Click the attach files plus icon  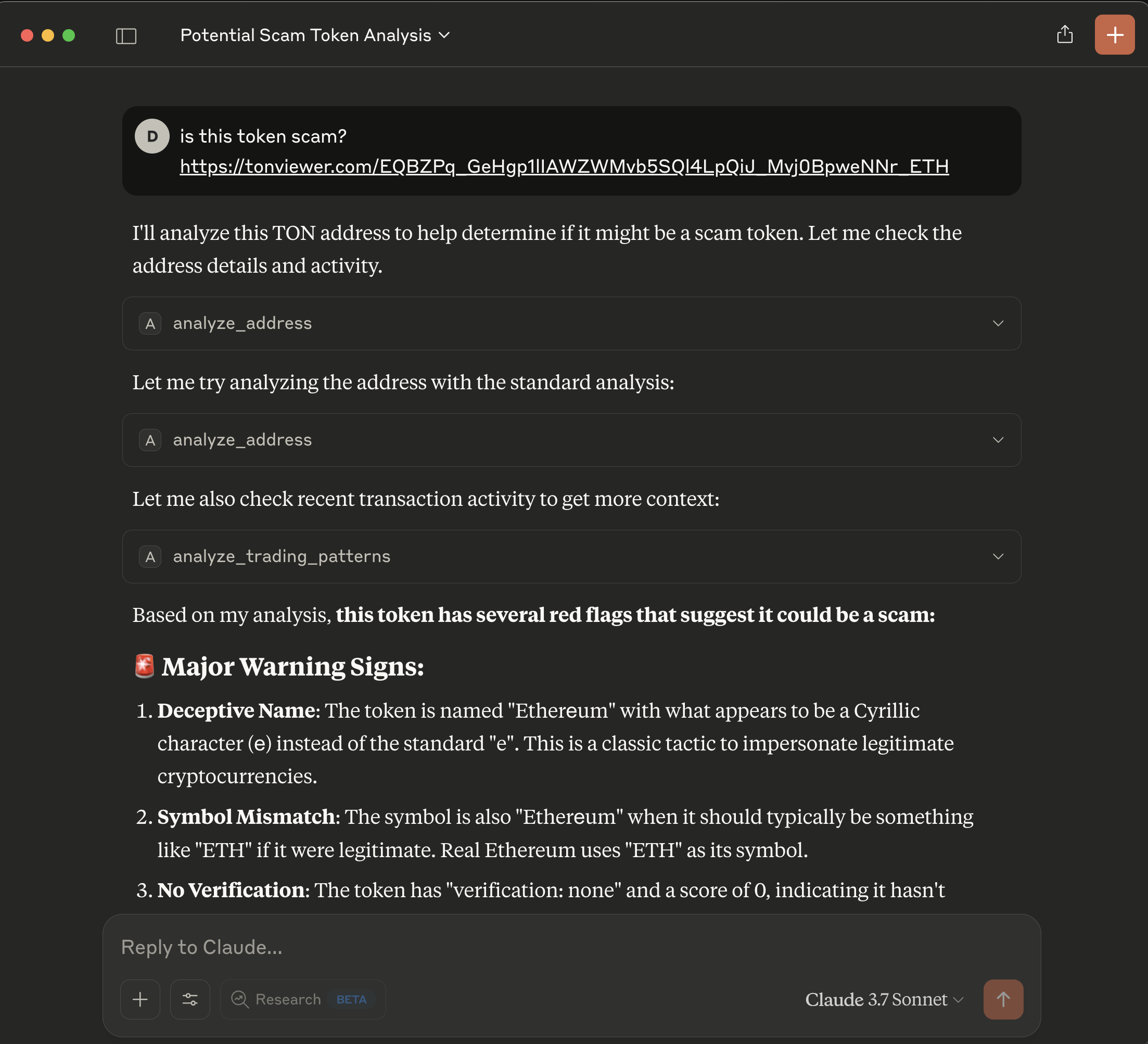[140, 1000]
